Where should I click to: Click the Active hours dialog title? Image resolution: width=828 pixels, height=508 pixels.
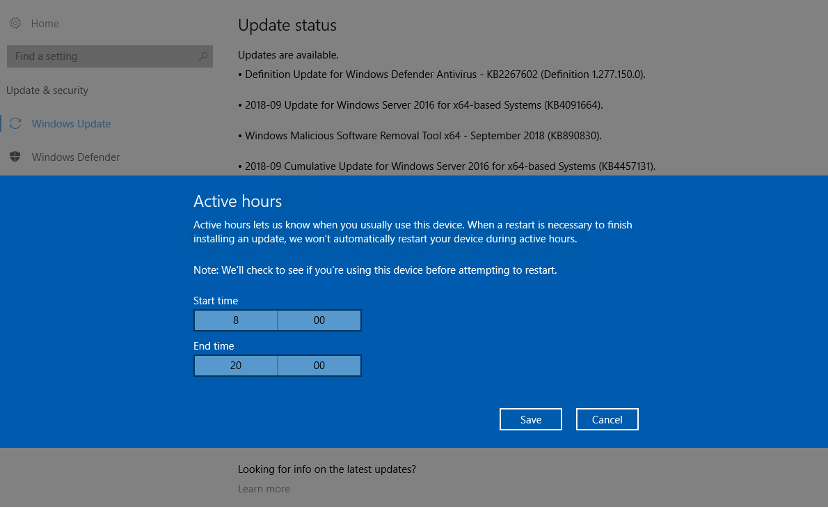pyautogui.click(x=237, y=201)
